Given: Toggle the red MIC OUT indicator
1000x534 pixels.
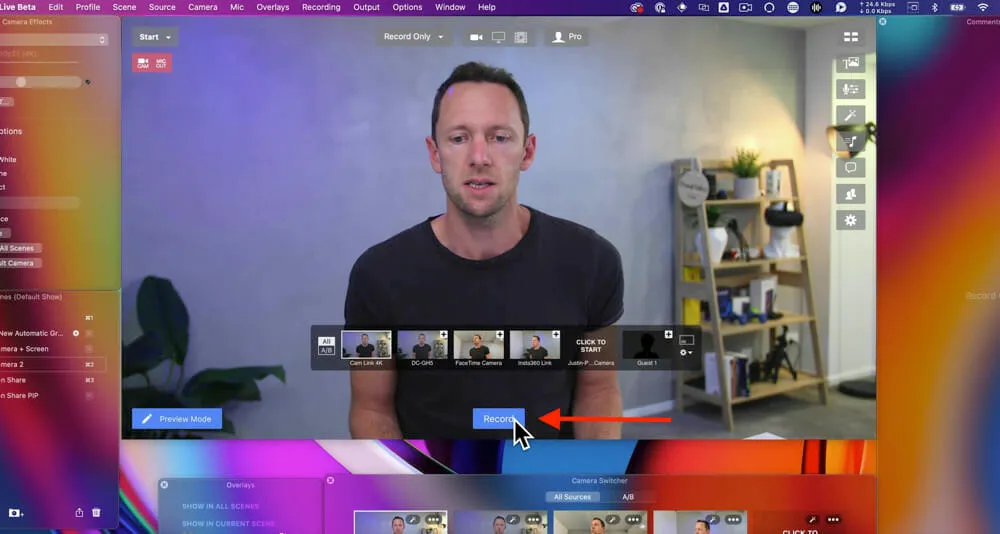Looking at the screenshot, I should [x=161, y=63].
